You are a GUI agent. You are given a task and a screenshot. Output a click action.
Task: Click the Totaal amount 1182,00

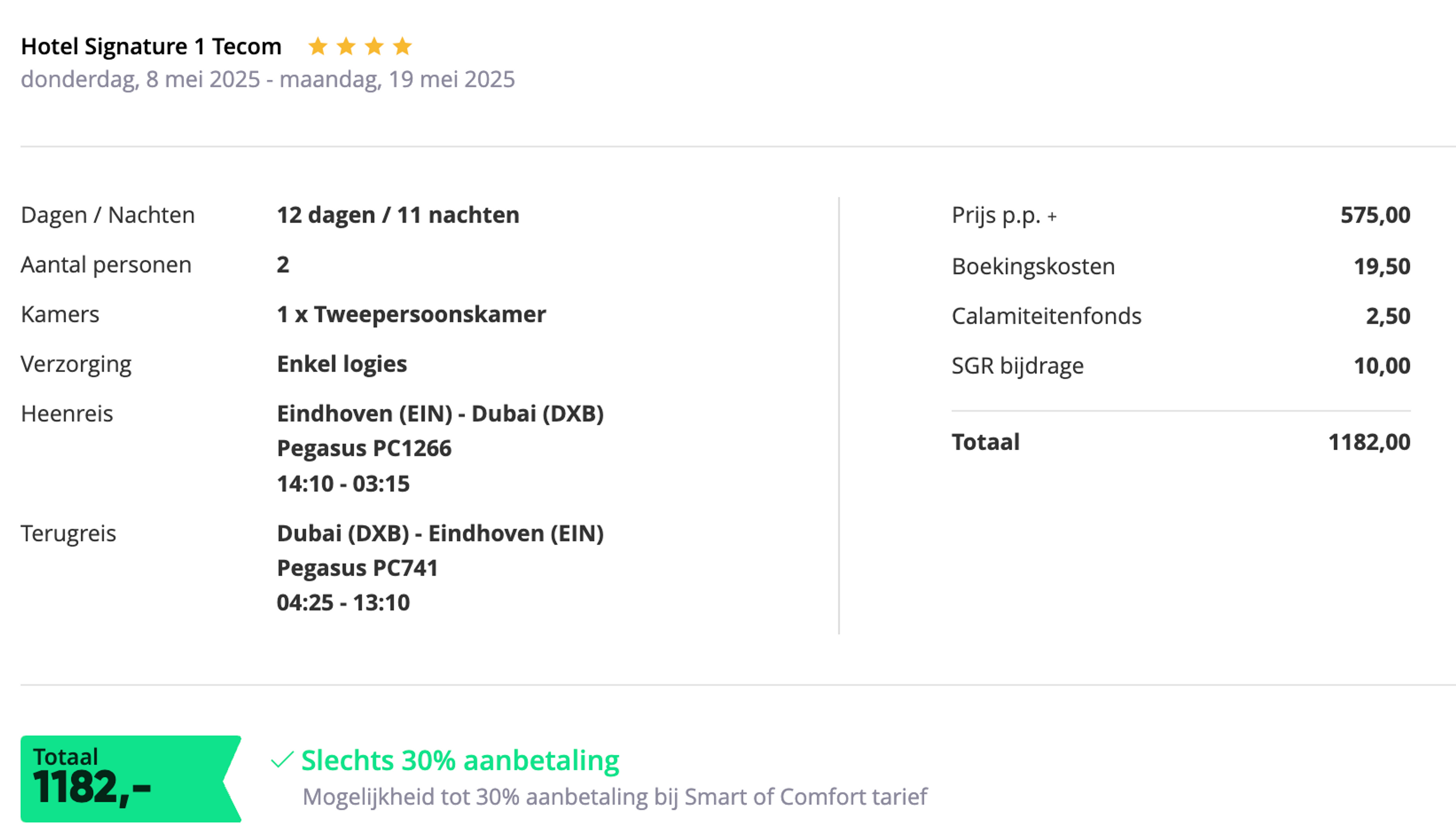pyautogui.click(x=1368, y=442)
